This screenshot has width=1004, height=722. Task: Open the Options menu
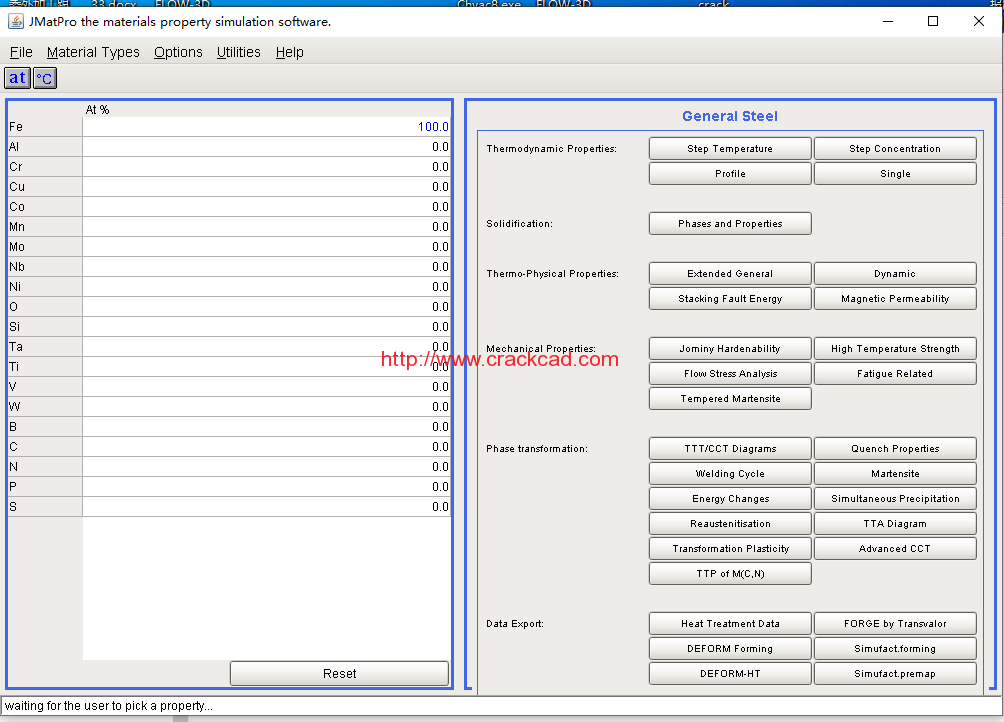pos(178,52)
